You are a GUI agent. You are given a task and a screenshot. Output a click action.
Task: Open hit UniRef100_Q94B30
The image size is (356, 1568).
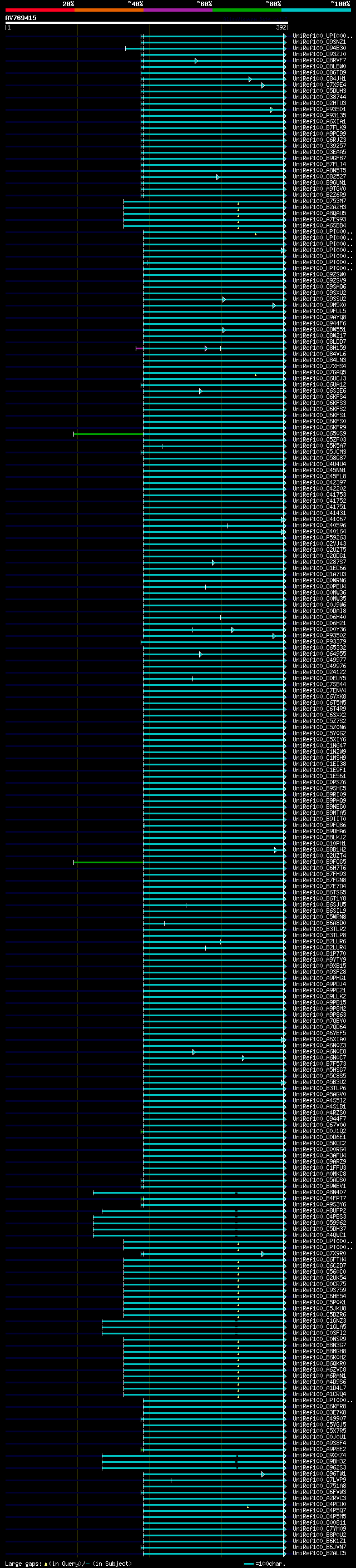coord(319,48)
